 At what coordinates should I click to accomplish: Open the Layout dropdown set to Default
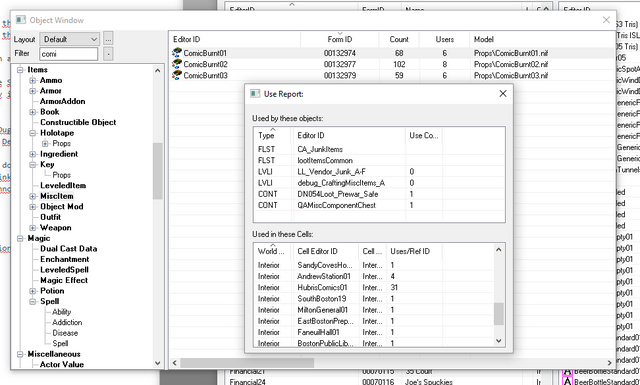(x=69, y=39)
